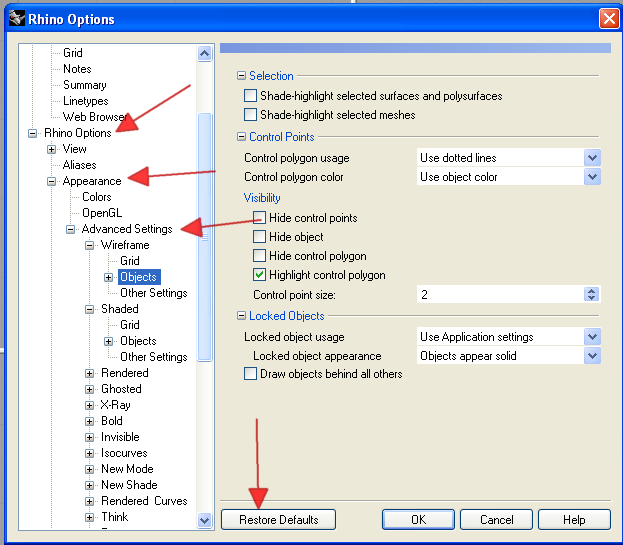Confirm with the OK button
The image size is (623, 545).
click(x=418, y=520)
